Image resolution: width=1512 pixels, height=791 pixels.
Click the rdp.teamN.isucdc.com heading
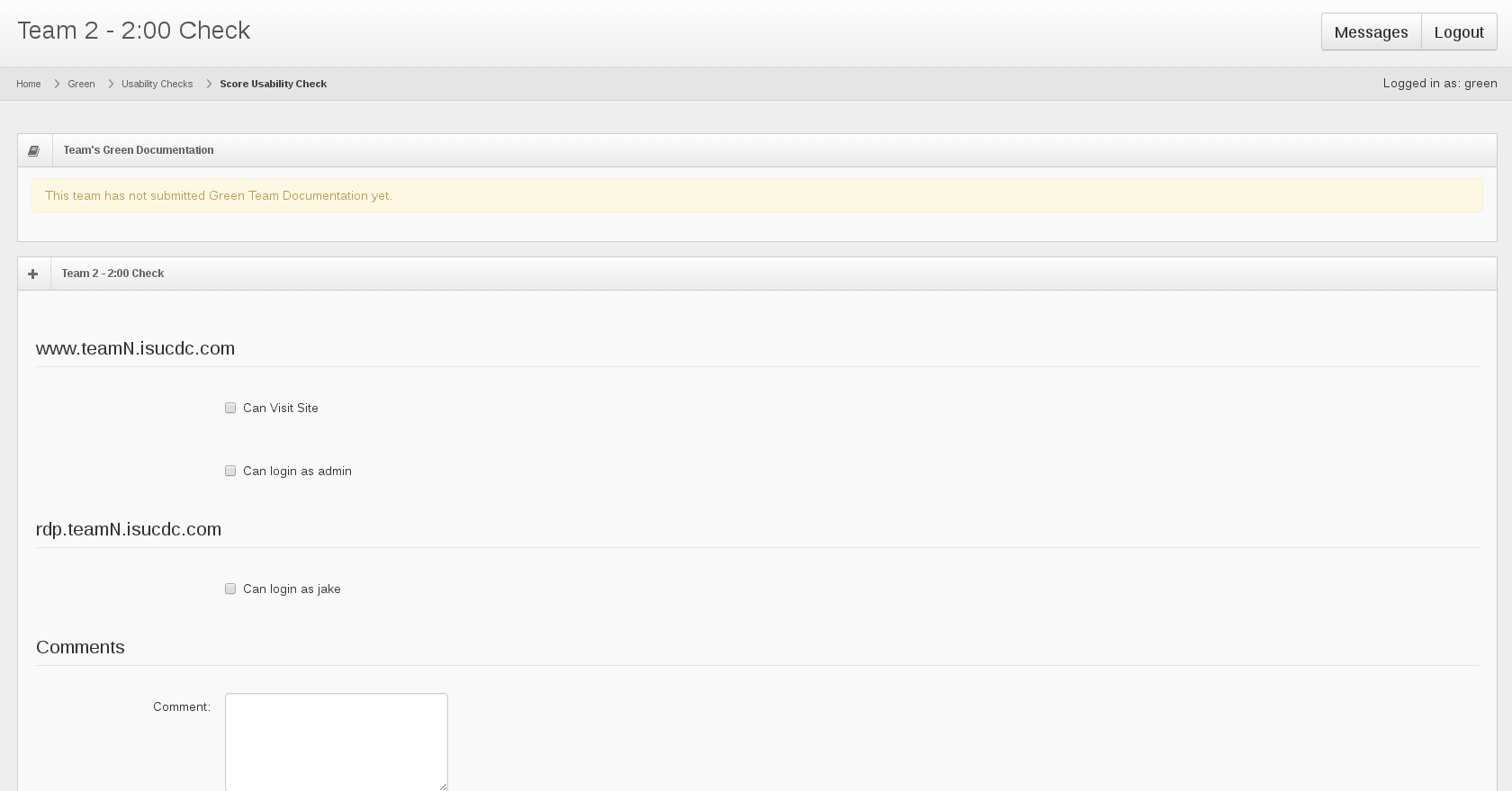pos(129,529)
